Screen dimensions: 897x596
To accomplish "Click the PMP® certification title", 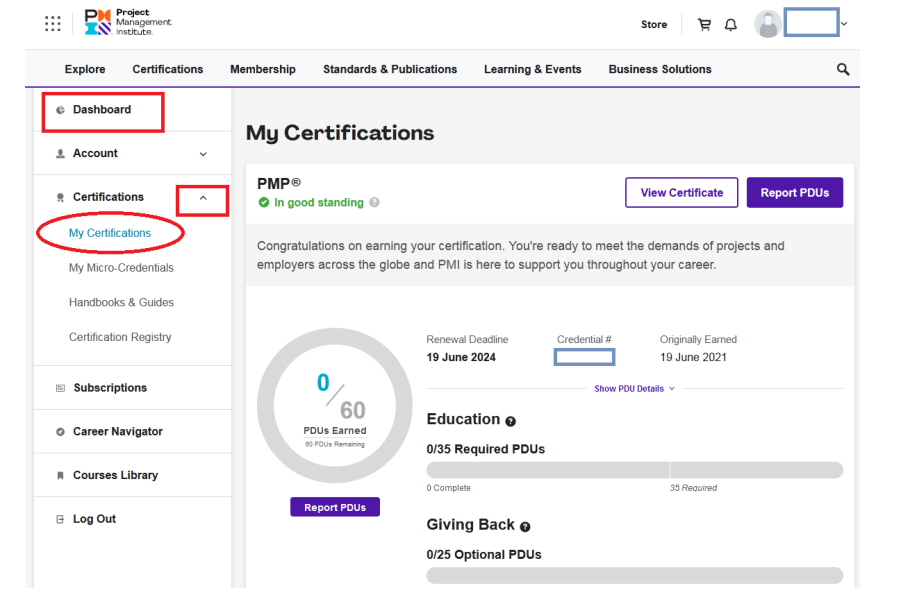I will coord(279,184).
